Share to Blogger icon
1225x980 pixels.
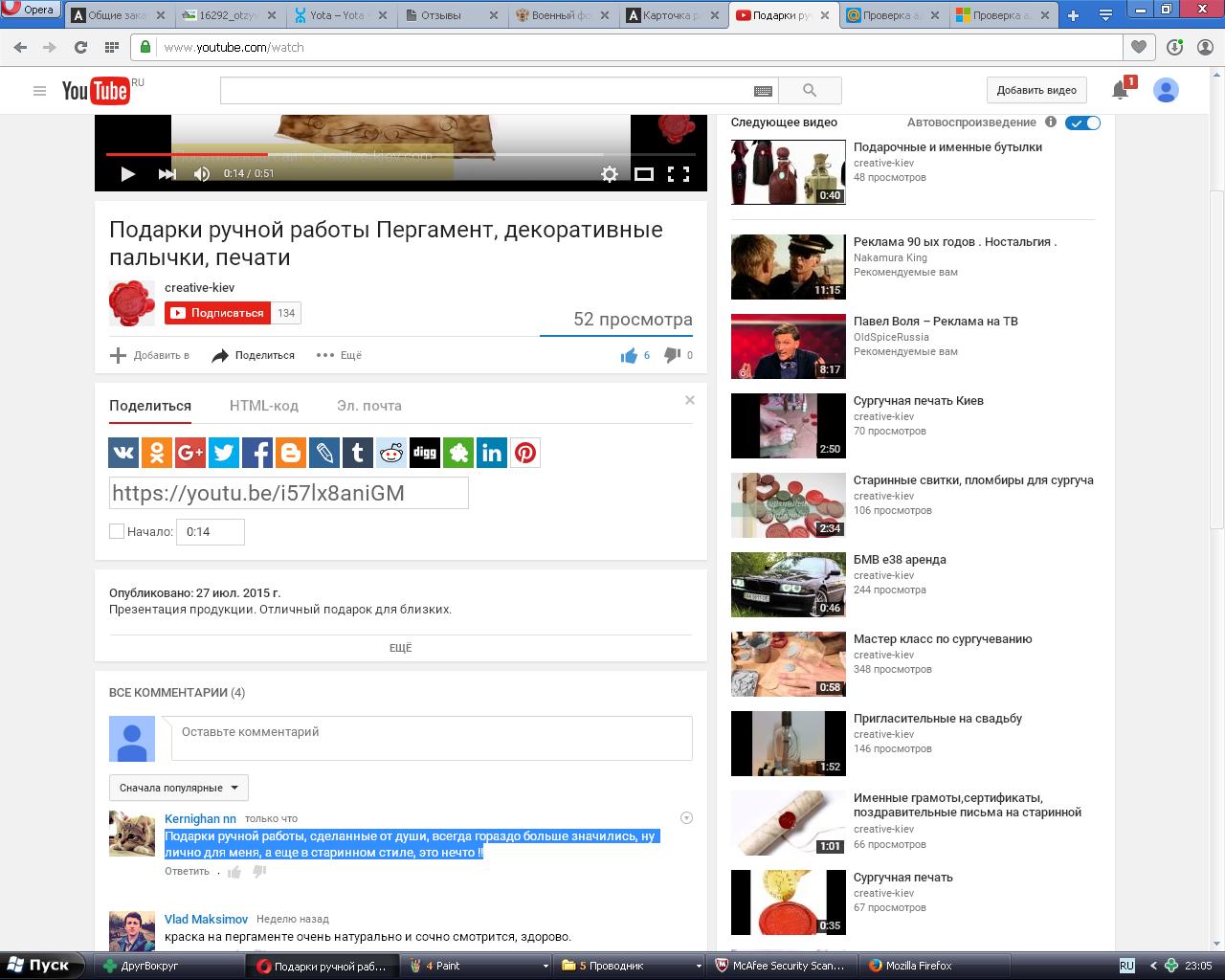point(291,453)
